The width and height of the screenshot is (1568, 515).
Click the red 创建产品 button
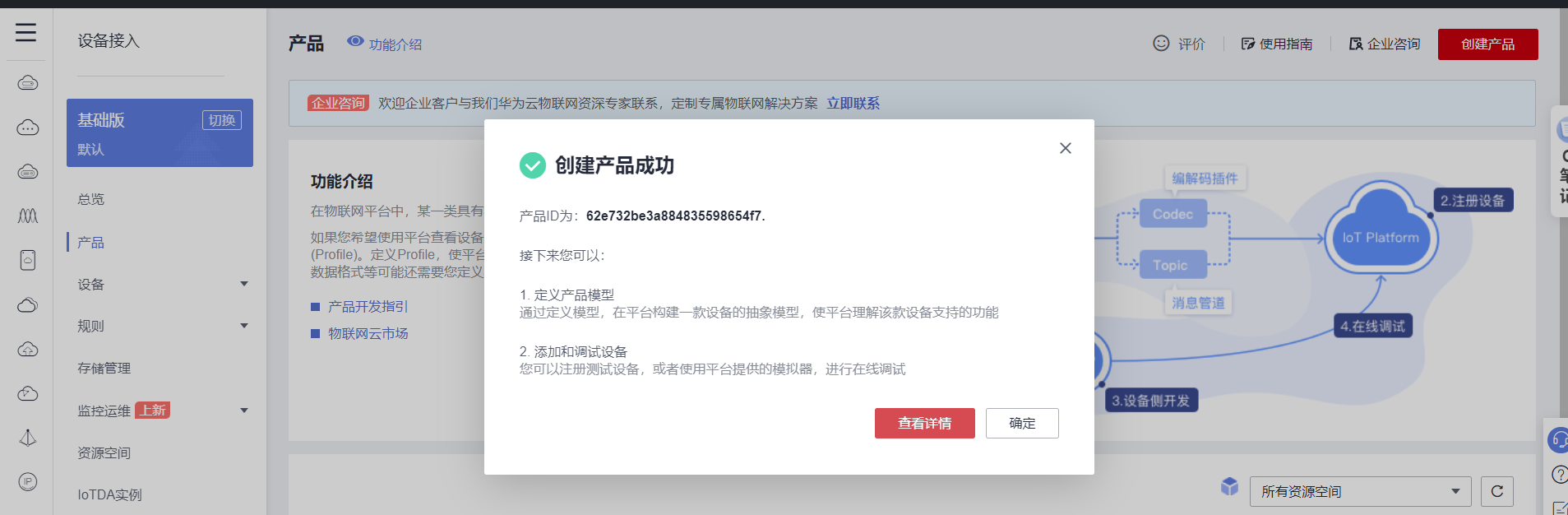pos(1488,44)
